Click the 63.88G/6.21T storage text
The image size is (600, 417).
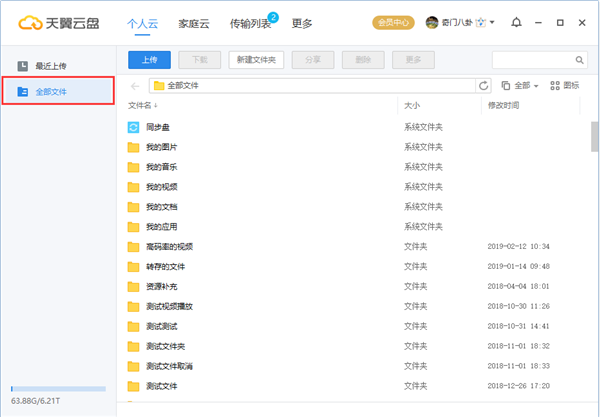(x=35, y=401)
